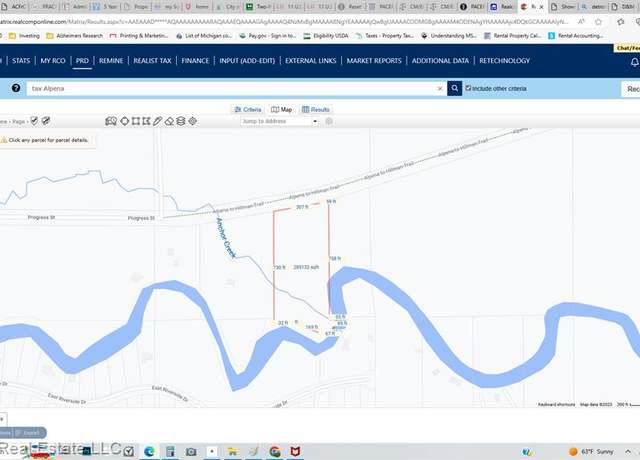Open the Rental Property Cal... bookmark

(x=513, y=36)
